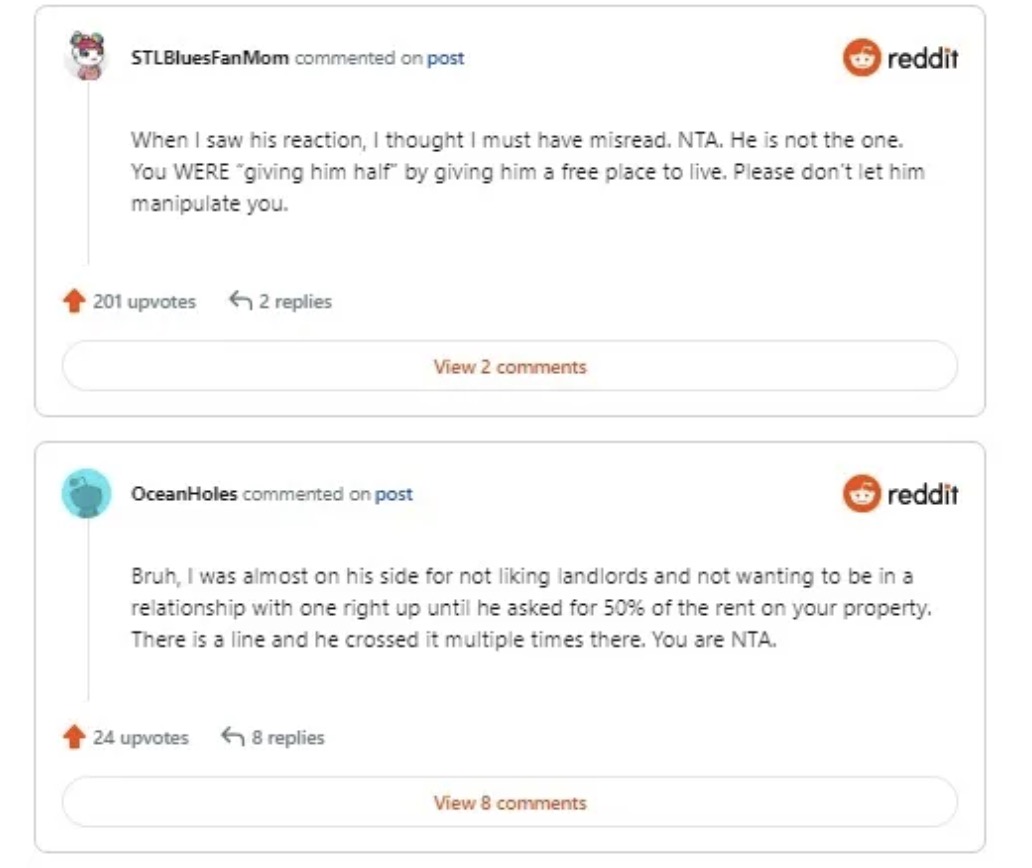The width and height of the screenshot is (1032, 868).
Task: Open the post link in OceanHoles' header
Action: pos(394,494)
